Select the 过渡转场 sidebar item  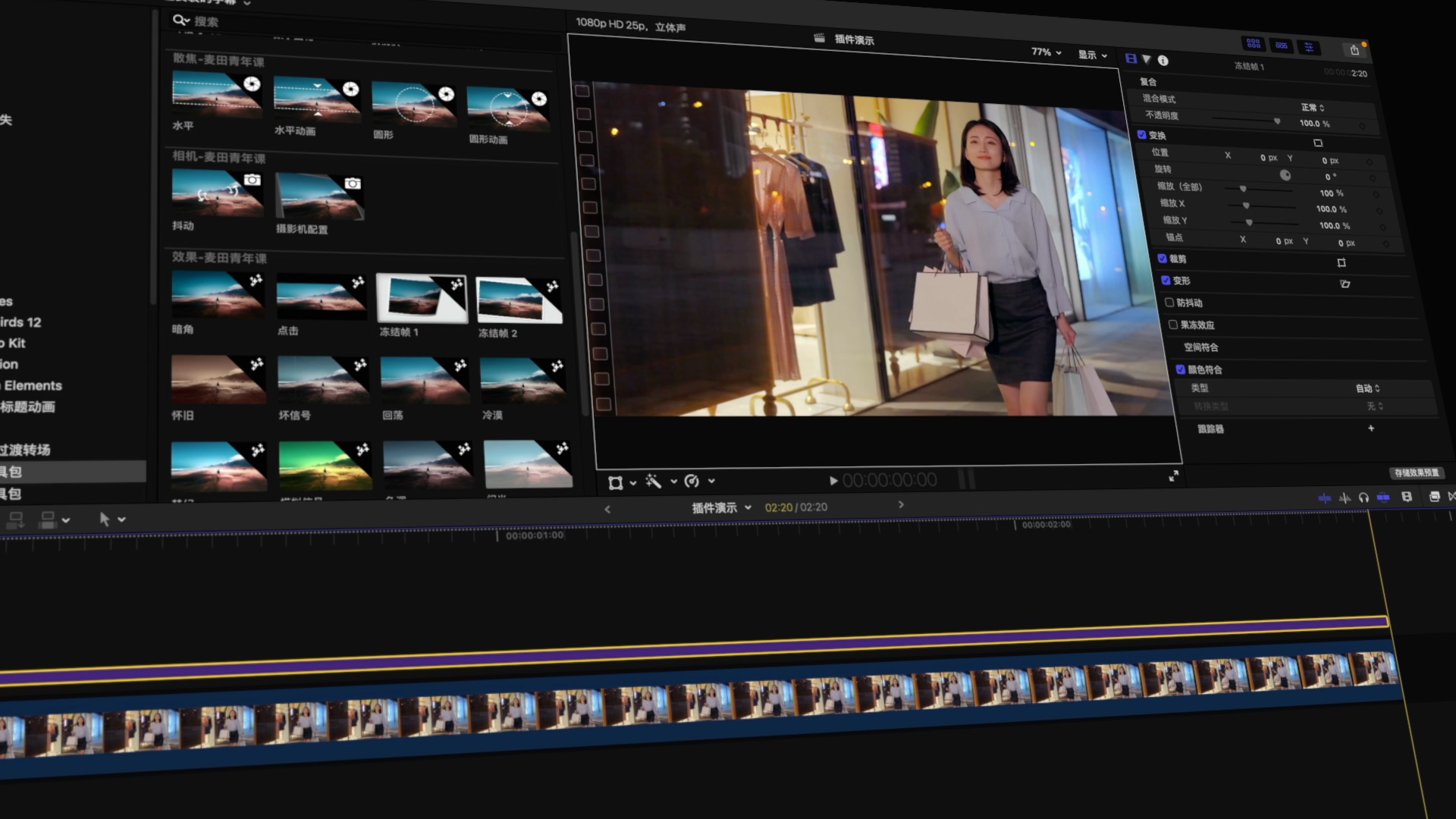[x=25, y=450]
